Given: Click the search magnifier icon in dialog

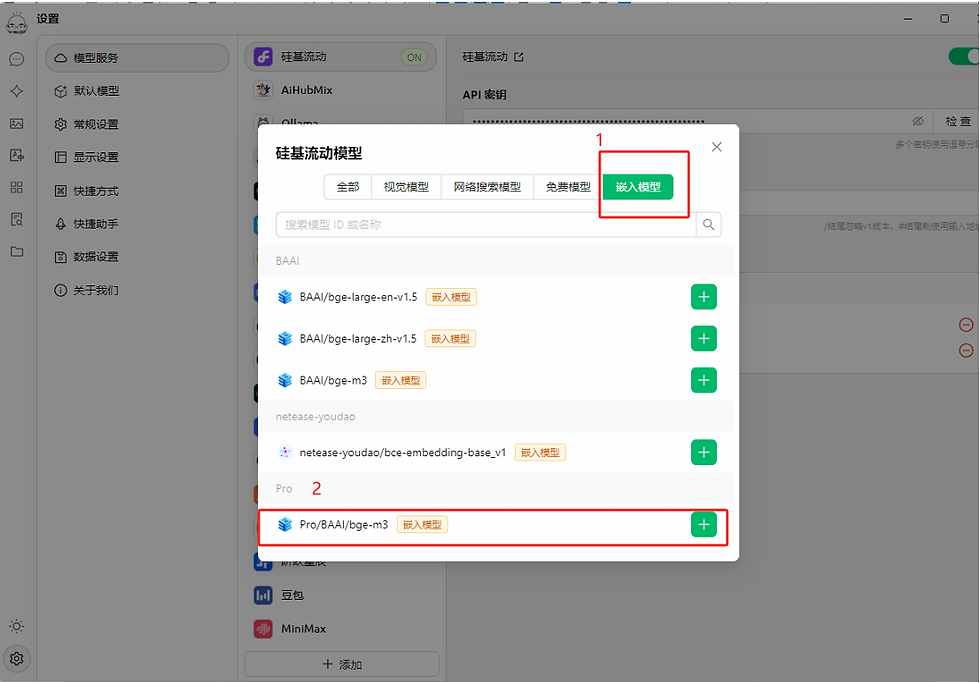Looking at the screenshot, I should (708, 224).
